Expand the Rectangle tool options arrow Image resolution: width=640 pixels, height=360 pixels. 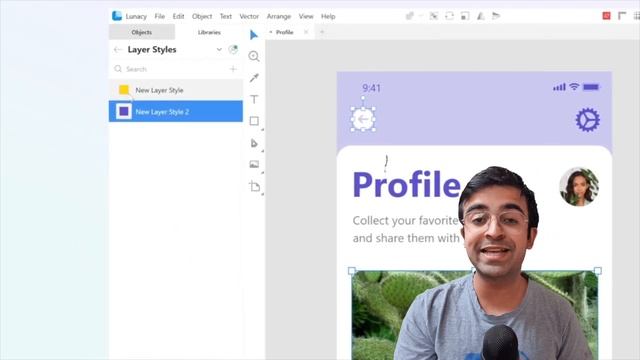tap(262, 129)
